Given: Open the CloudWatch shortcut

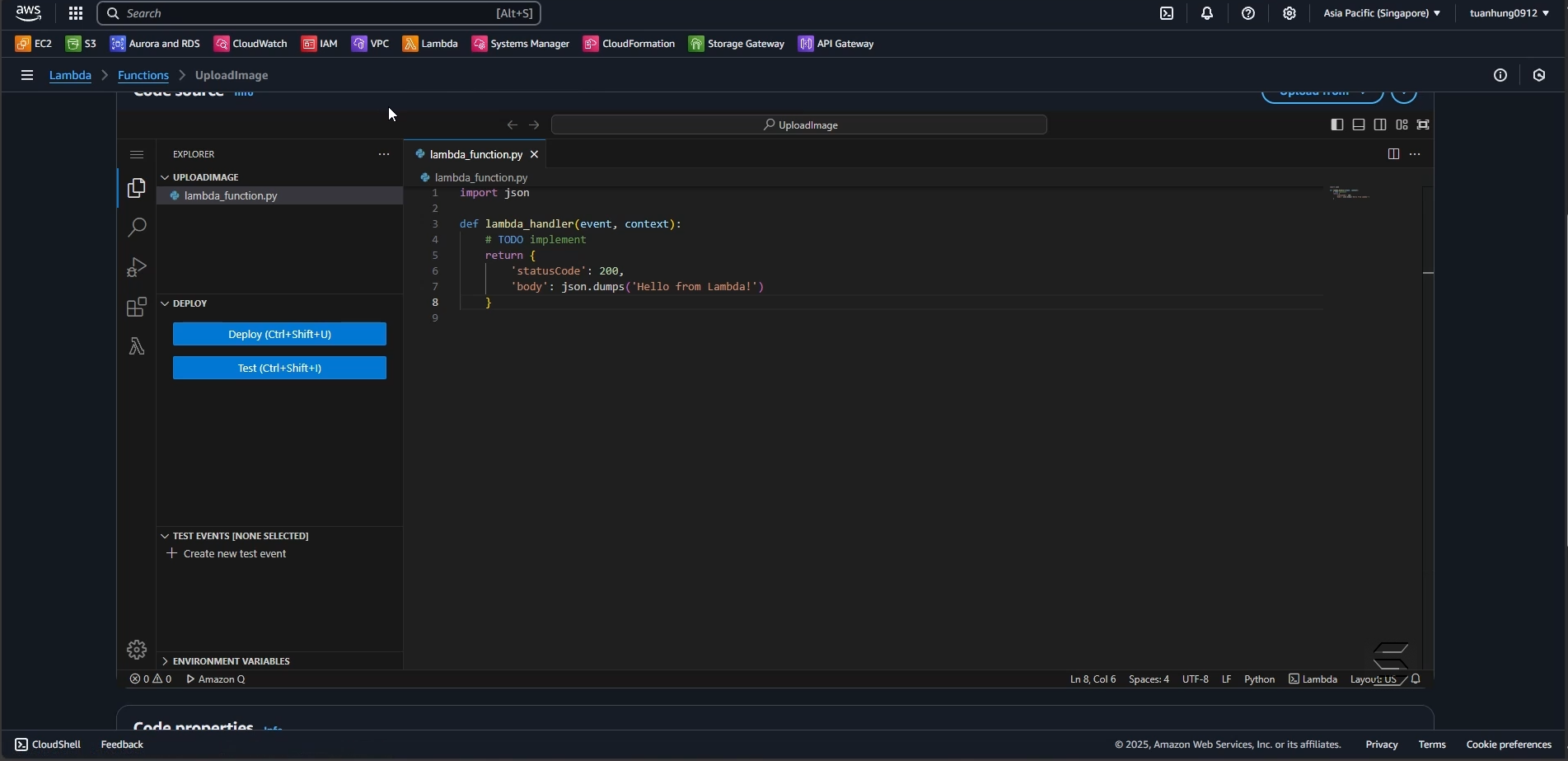Looking at the screenshot, I should (x=251, y=44).
